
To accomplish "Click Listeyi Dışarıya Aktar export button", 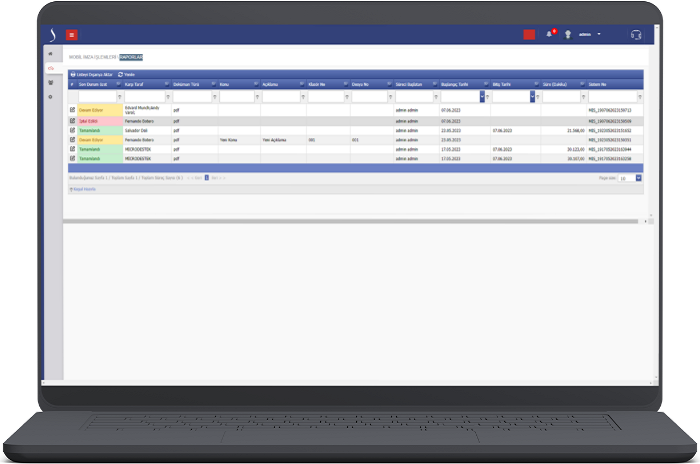I will pos(91,74).
